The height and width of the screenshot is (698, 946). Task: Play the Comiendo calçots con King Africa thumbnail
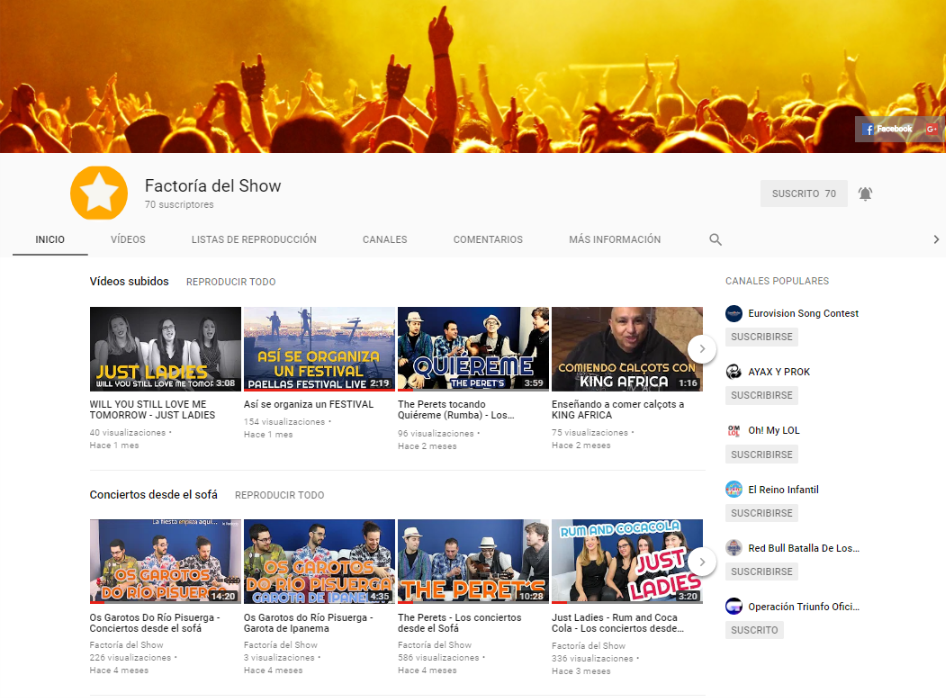[627, 349]
